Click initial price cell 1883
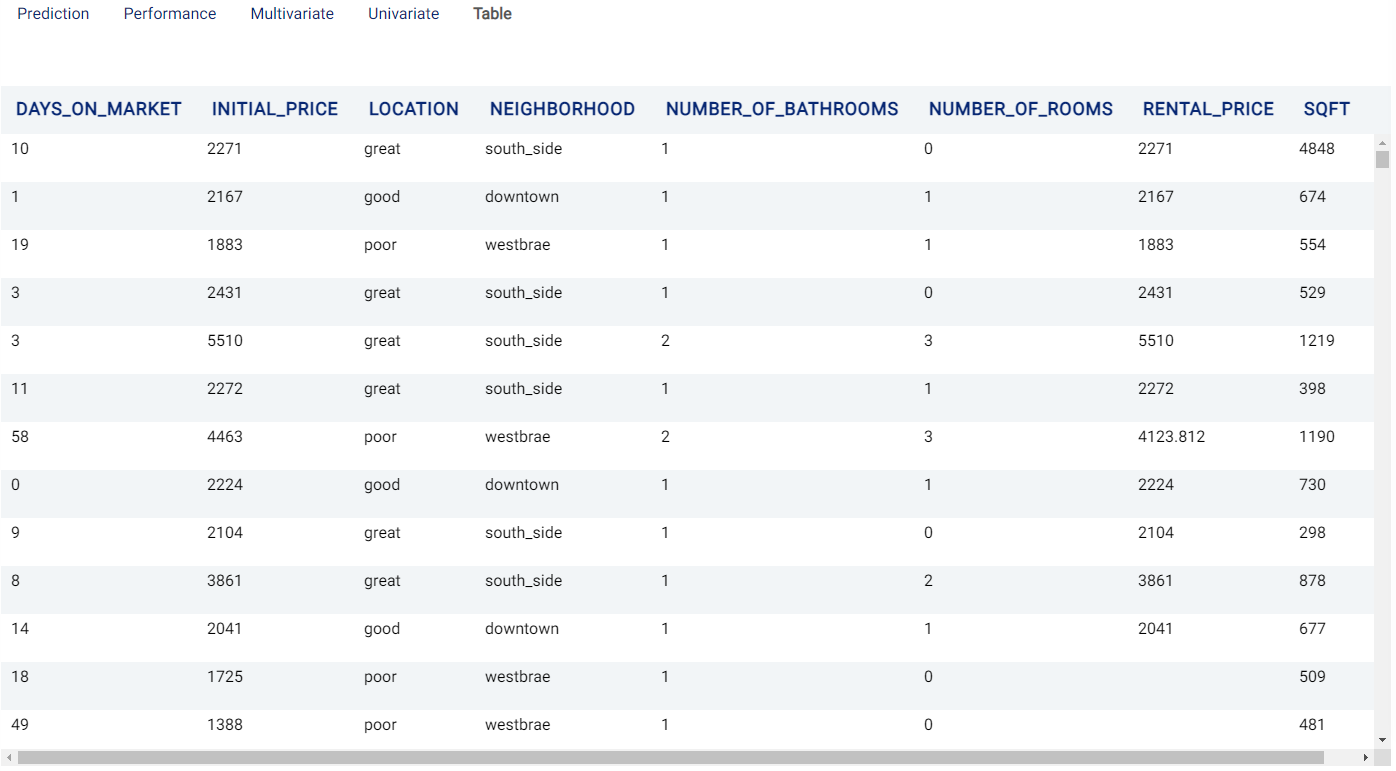 (225, 245)
